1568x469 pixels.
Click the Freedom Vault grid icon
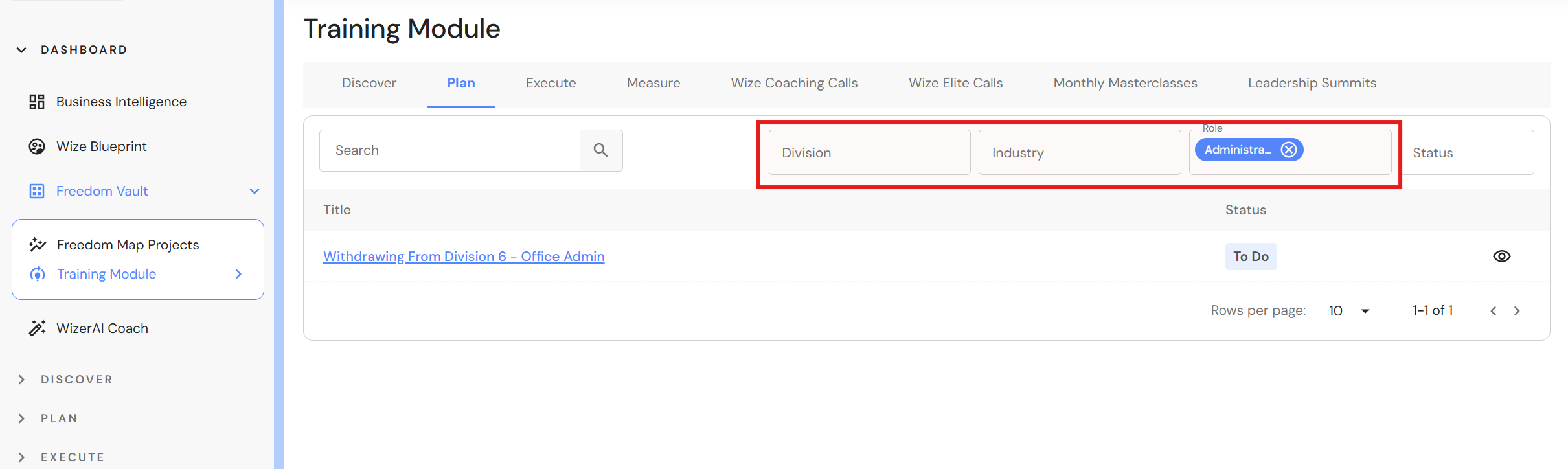(x=37, y=191)
